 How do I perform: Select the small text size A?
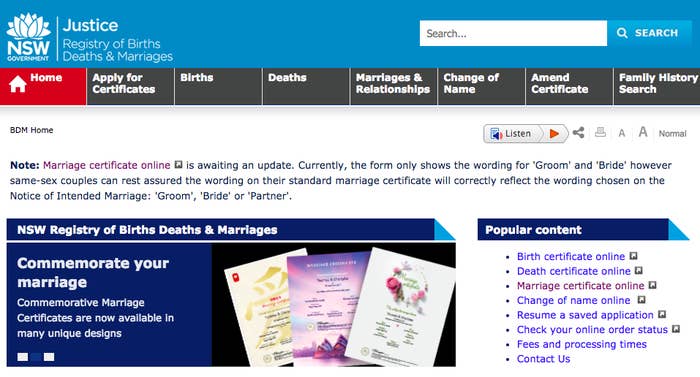point(621,134)
